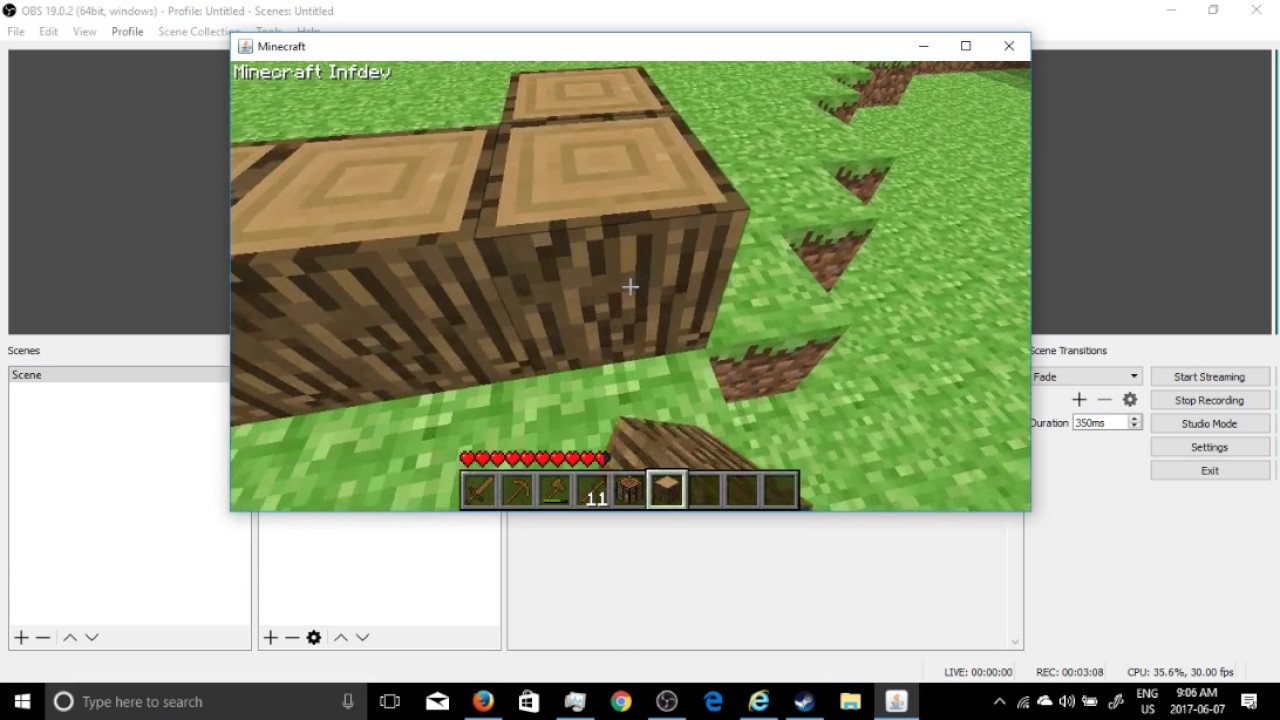Open Google Chrome from the taskbar
Screen dimensions: 1280x720
pos(621,701)
